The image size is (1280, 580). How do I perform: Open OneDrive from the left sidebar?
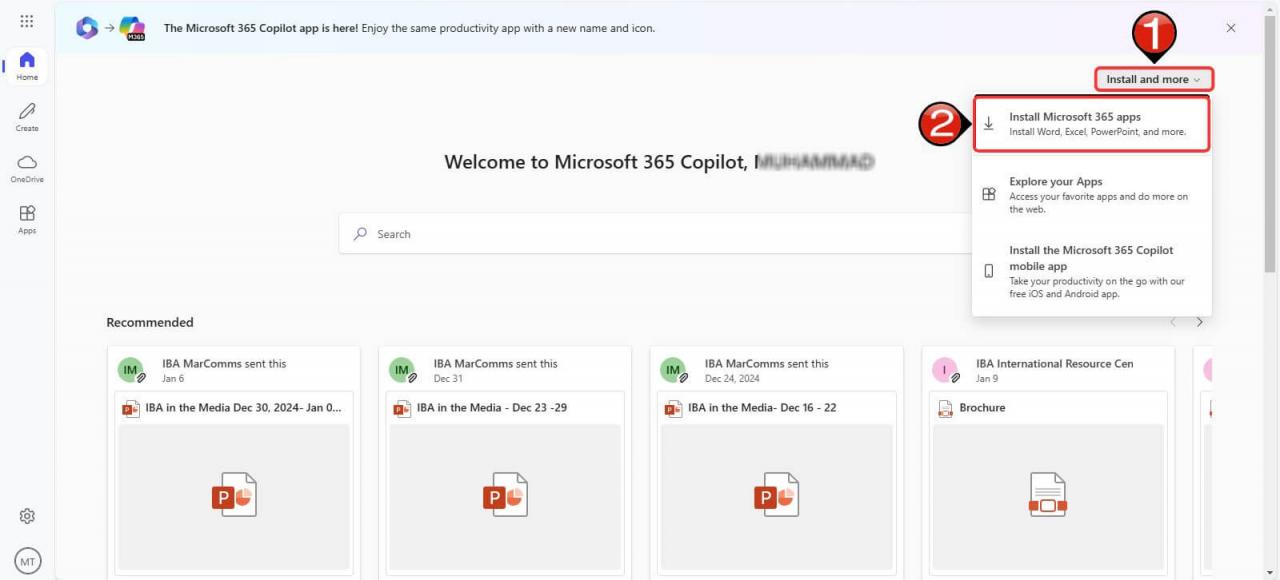(27, 168)
